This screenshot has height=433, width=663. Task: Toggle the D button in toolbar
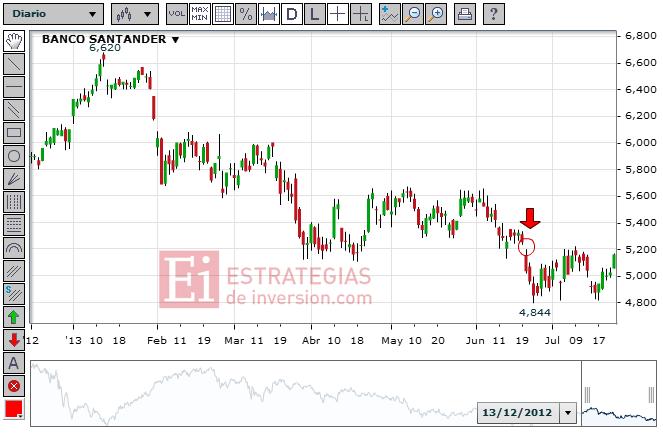[292, 14]
